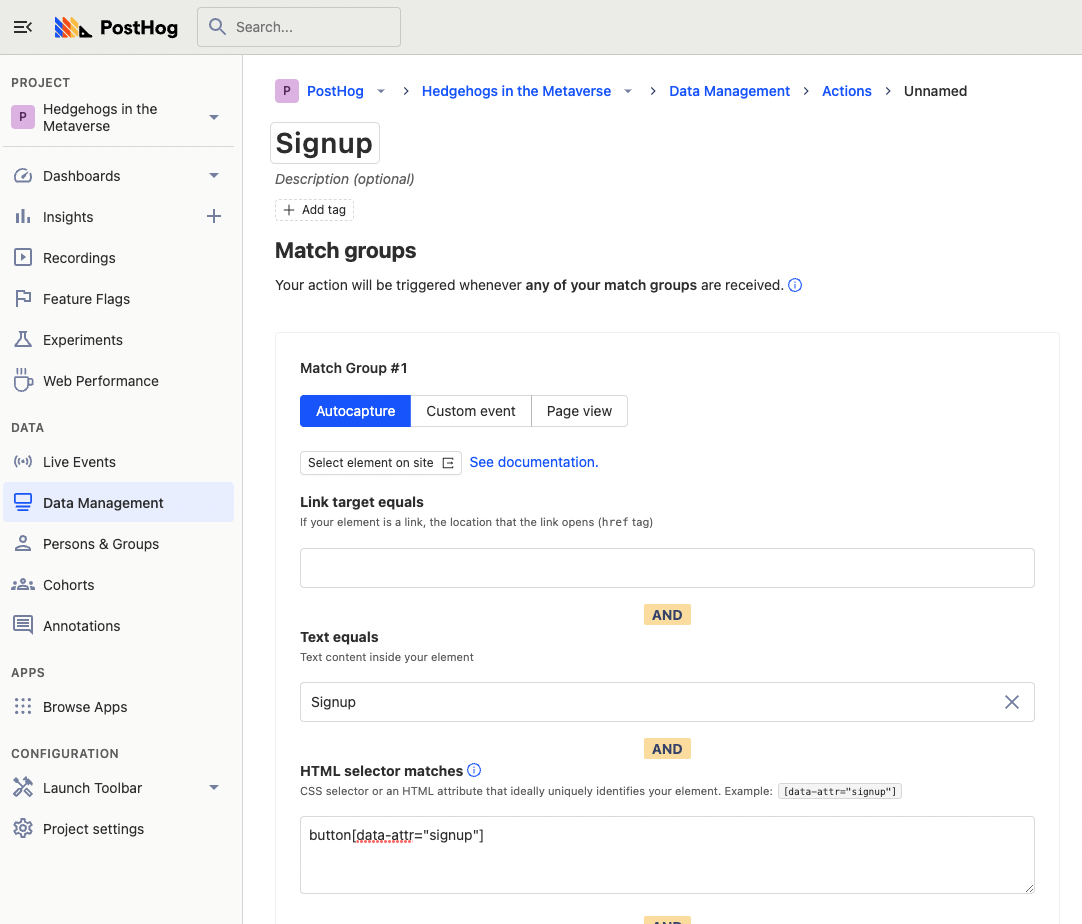Expand the Launch Toolbar dropdown arrow

pos(213,788)
